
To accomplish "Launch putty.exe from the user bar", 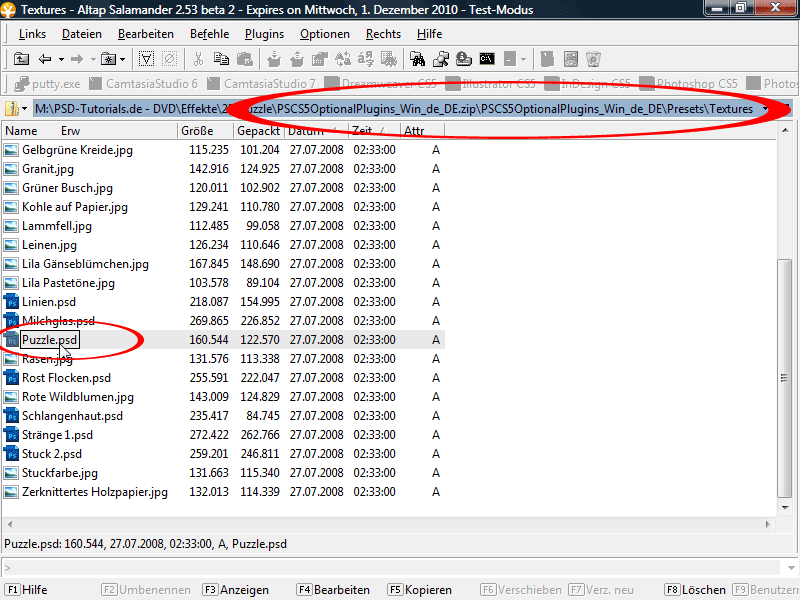I will (x=47, y=84).
